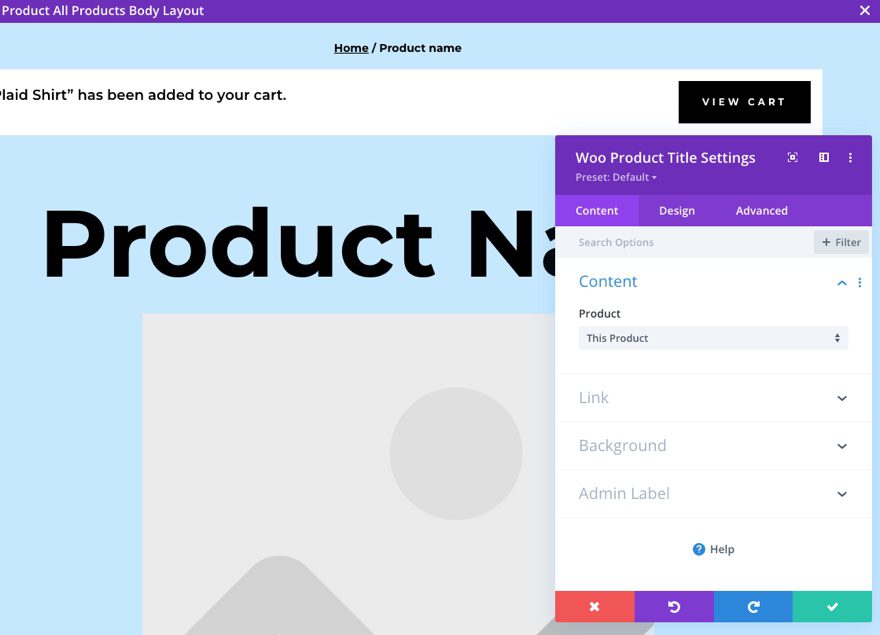Toggle modal snap layout panel icon
The image size is (880, 635).
823,157
